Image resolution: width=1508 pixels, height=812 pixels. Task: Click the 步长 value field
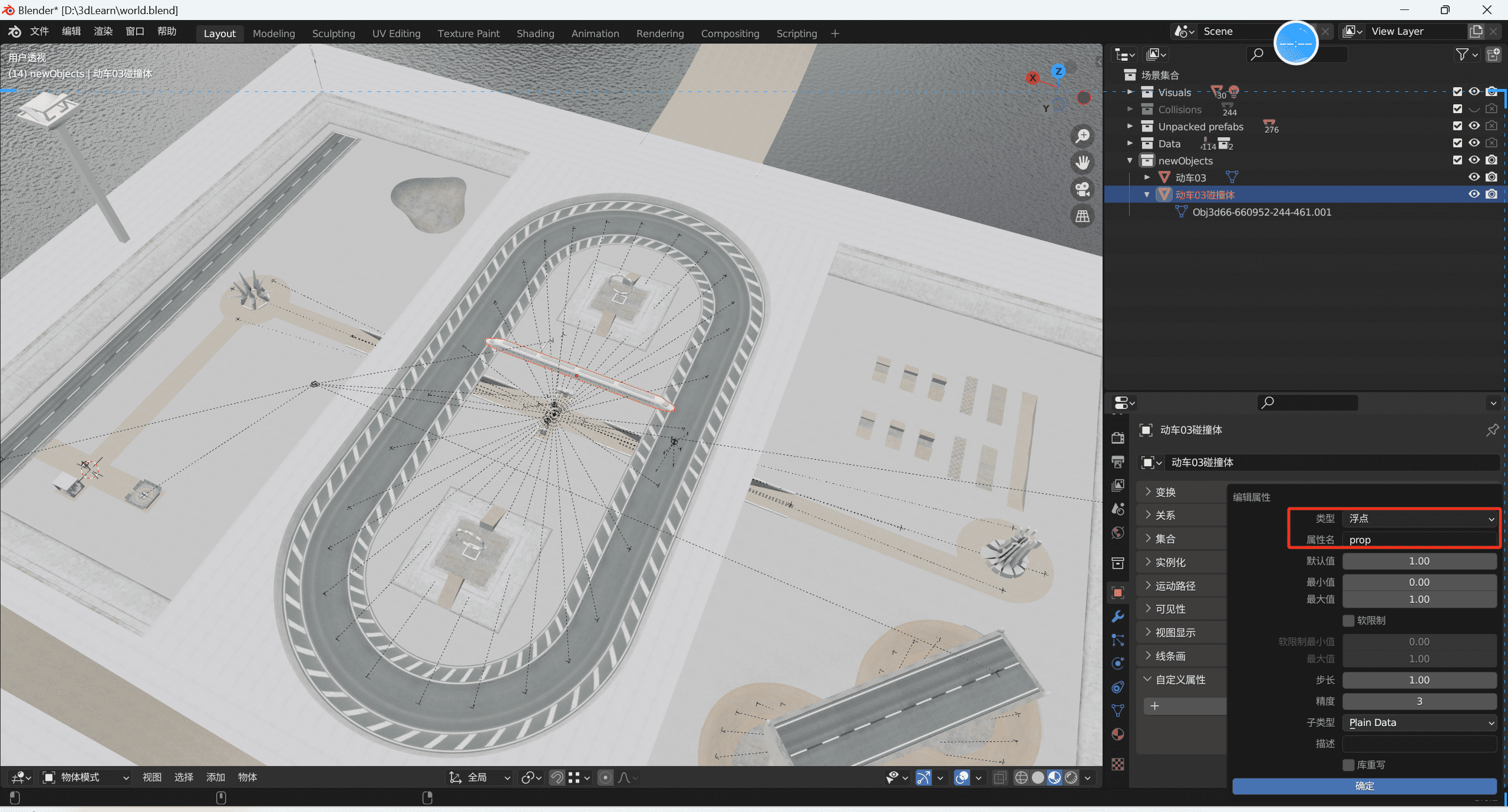(x=1420, y=680)
